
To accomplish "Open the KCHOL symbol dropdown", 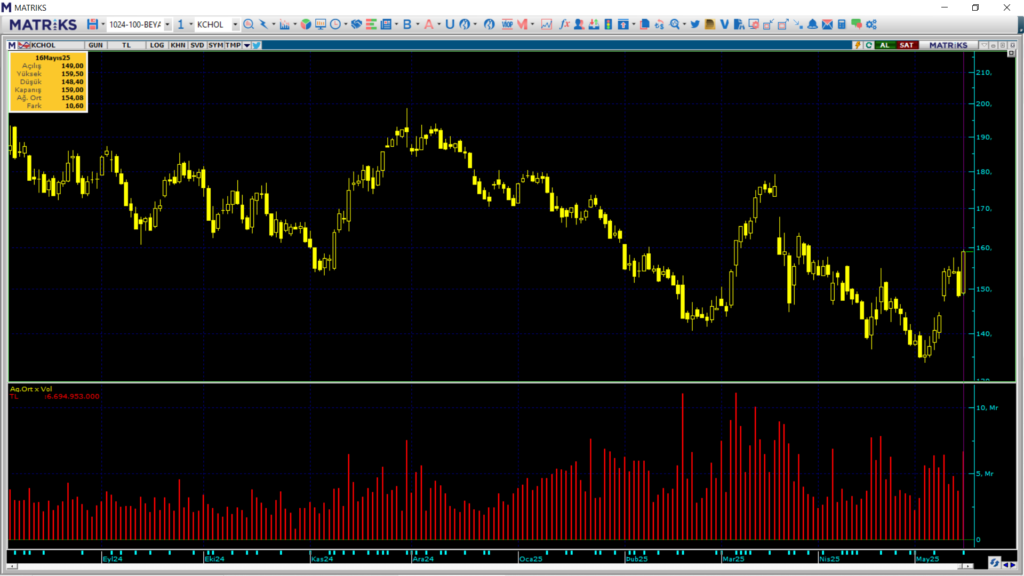I will (235, 24).
